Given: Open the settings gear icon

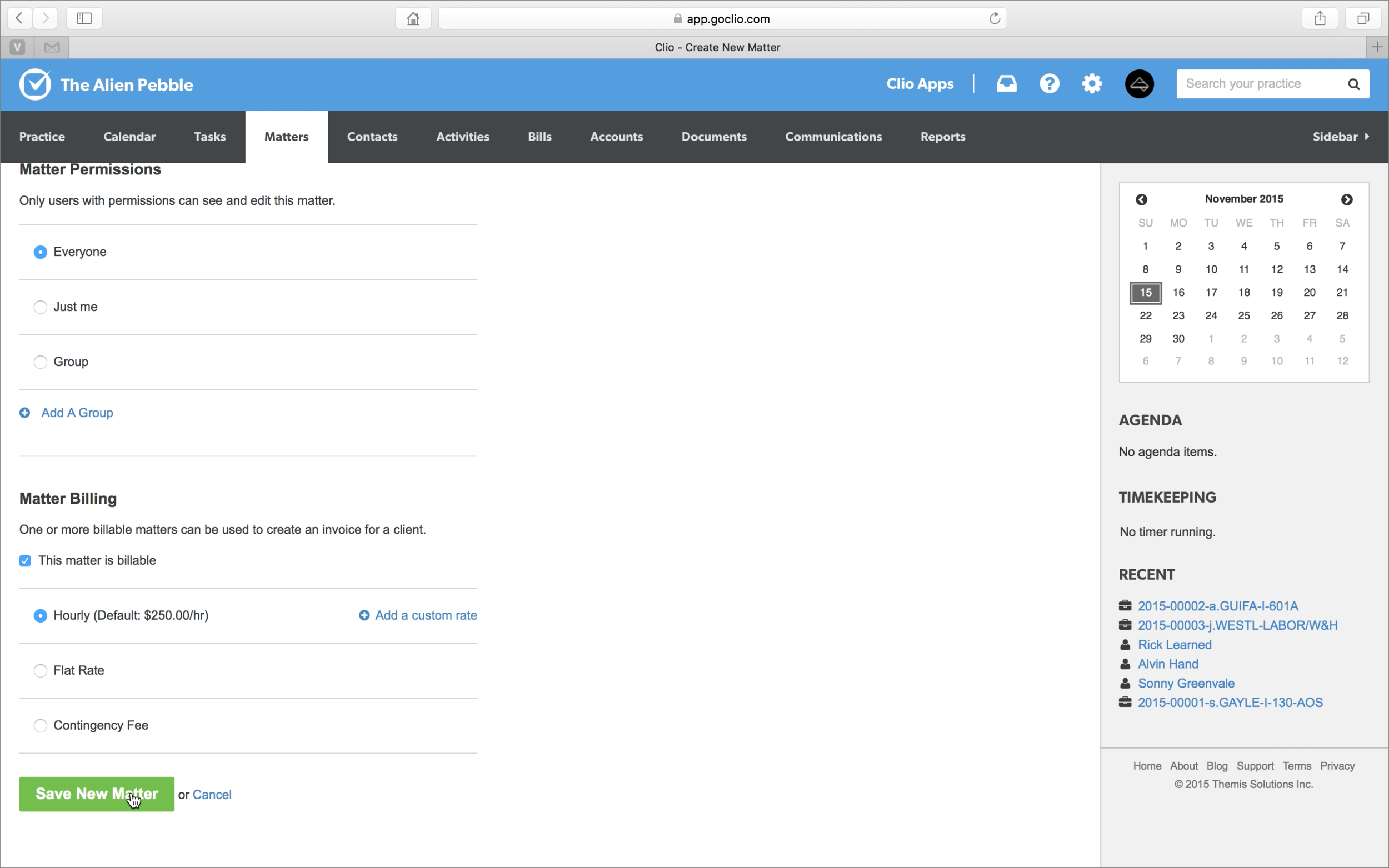Looking at the screenshot, I should click(1092, 84).
